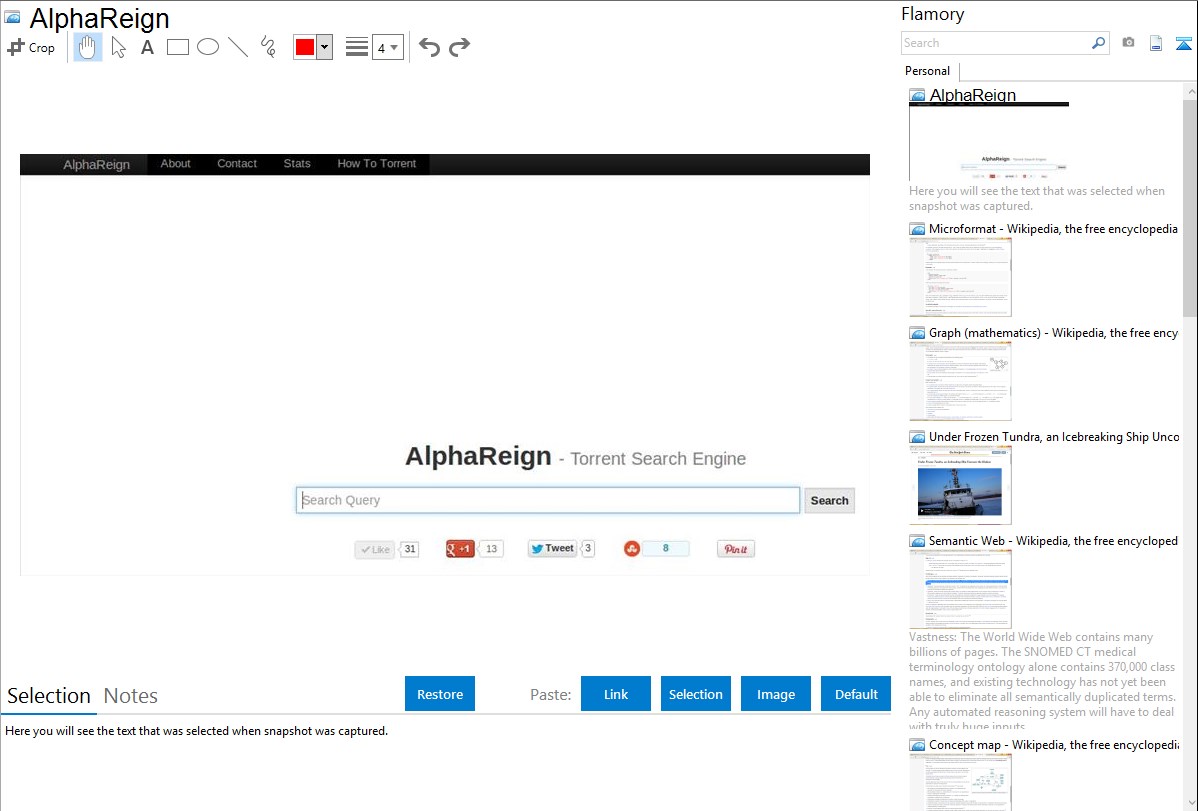Click the line thickness icon

pyautogui.click(x=357, y=47)
